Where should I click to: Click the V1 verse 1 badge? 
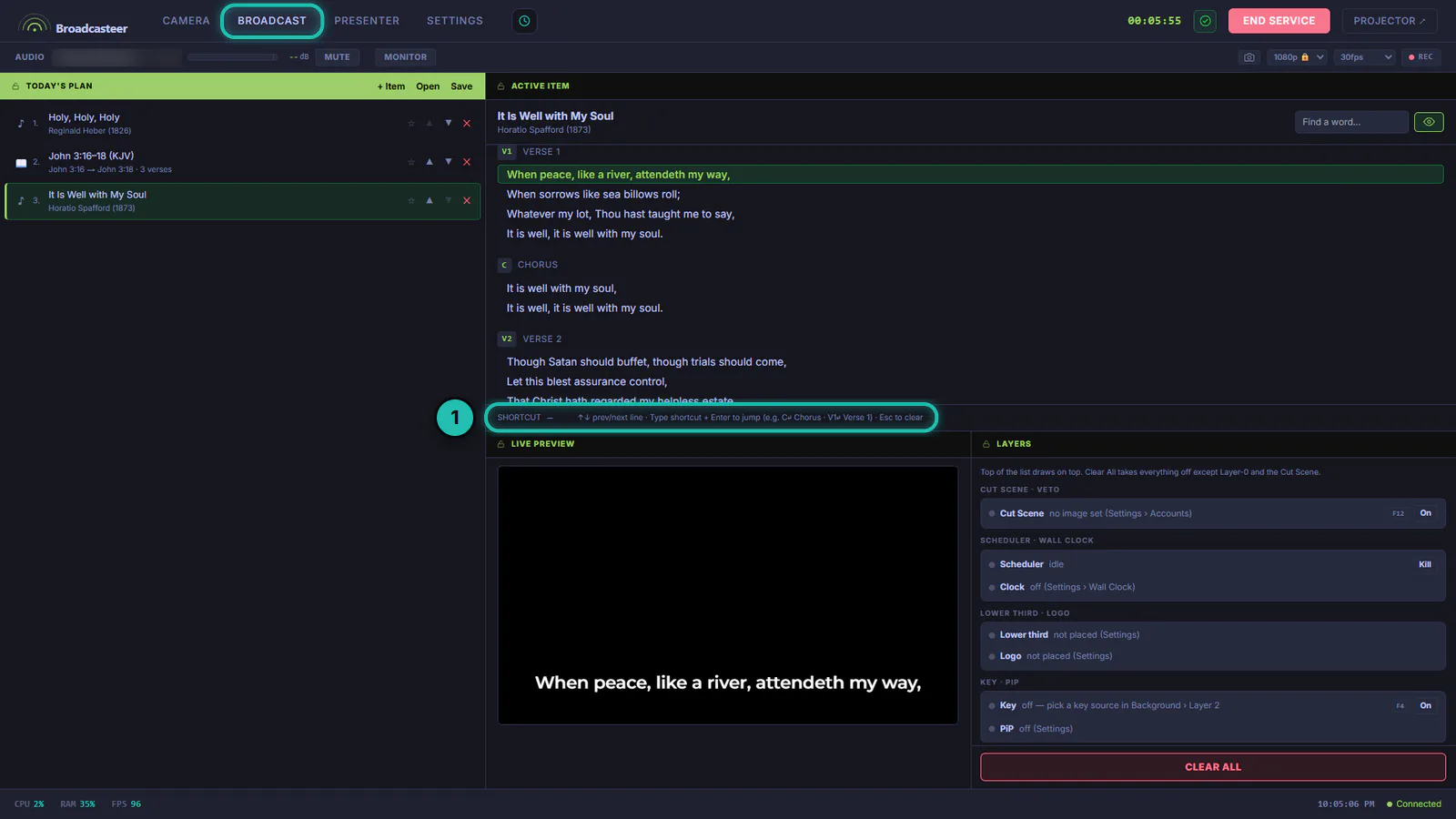[507, 152]
